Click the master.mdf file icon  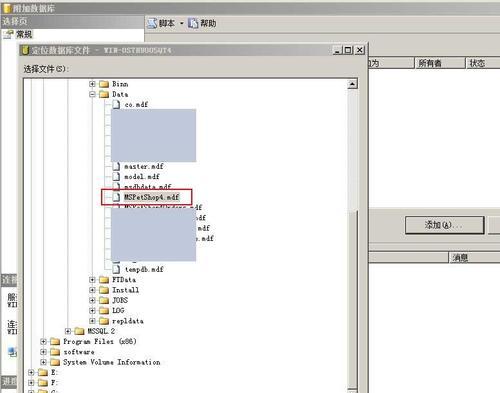[116, 166]
